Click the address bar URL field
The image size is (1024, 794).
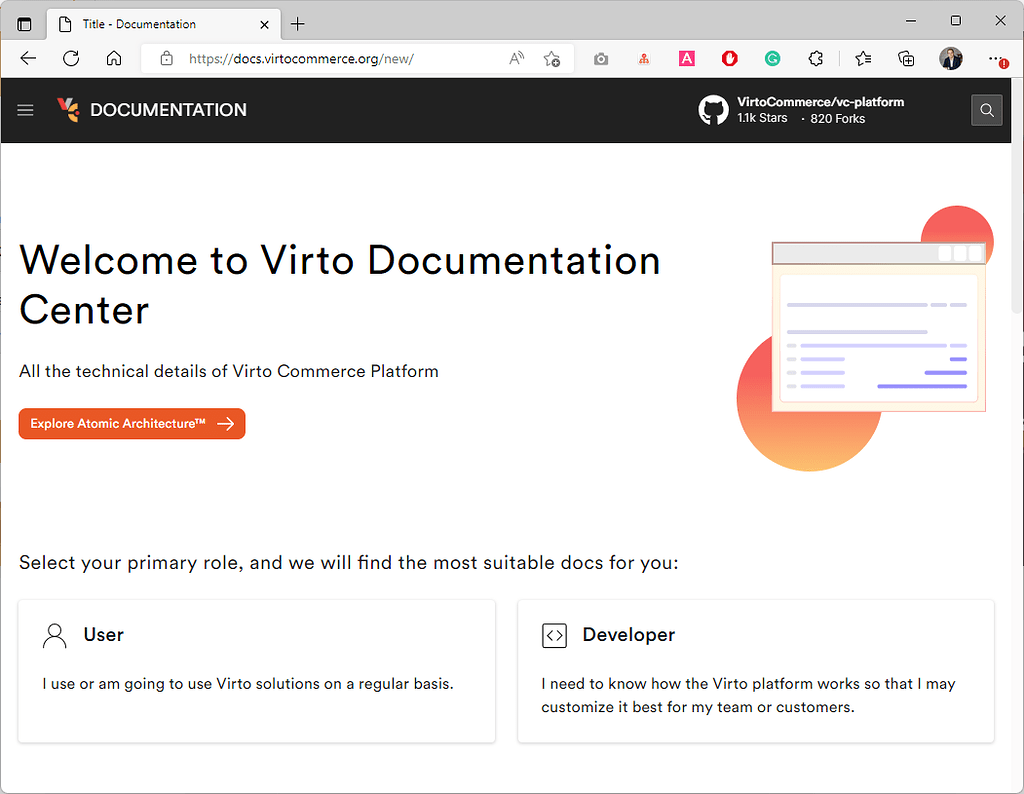click(x=300, y=59)
